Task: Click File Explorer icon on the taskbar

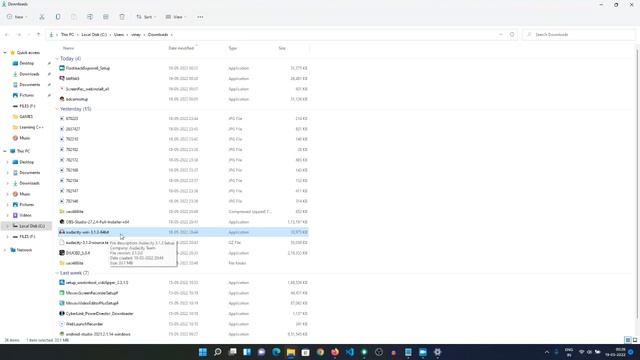Action: pos(291,352)
